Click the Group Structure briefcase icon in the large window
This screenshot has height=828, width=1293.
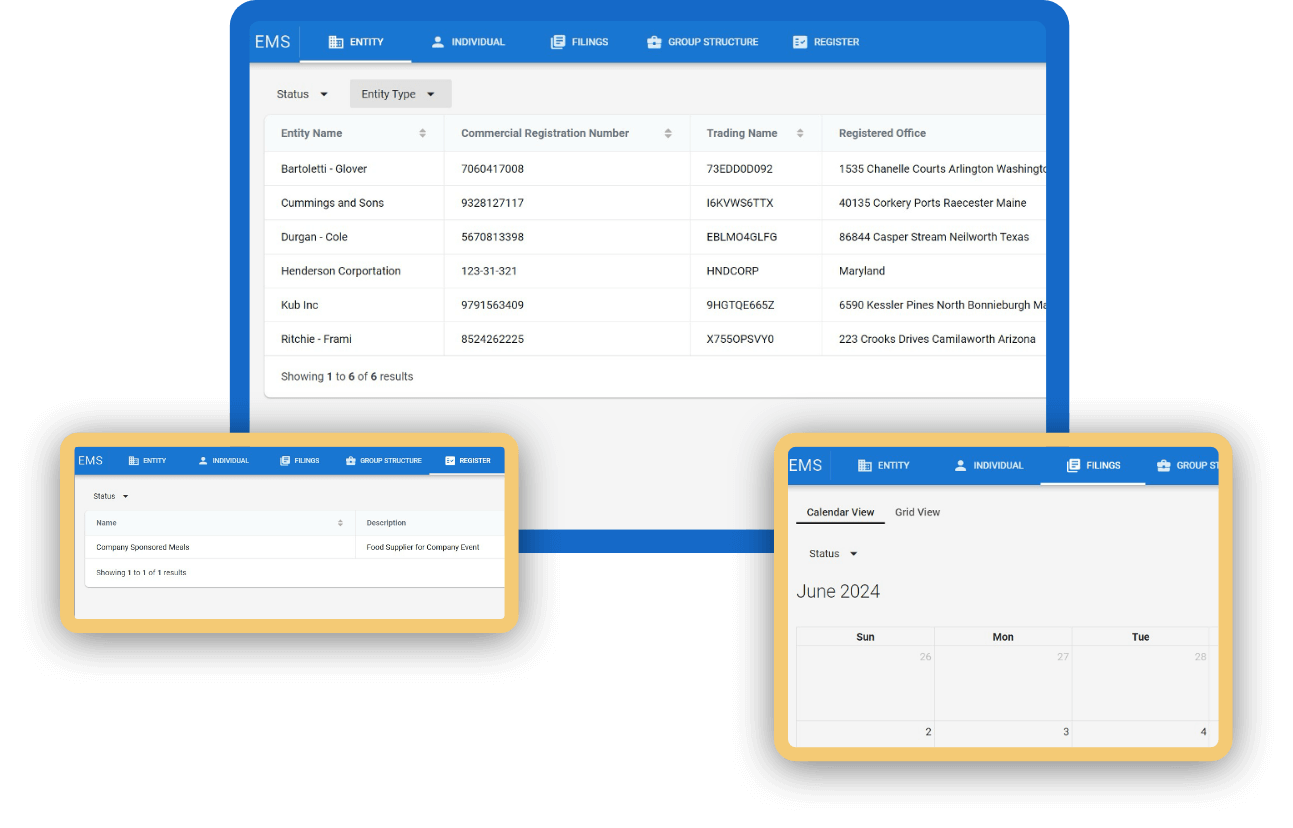654,42
